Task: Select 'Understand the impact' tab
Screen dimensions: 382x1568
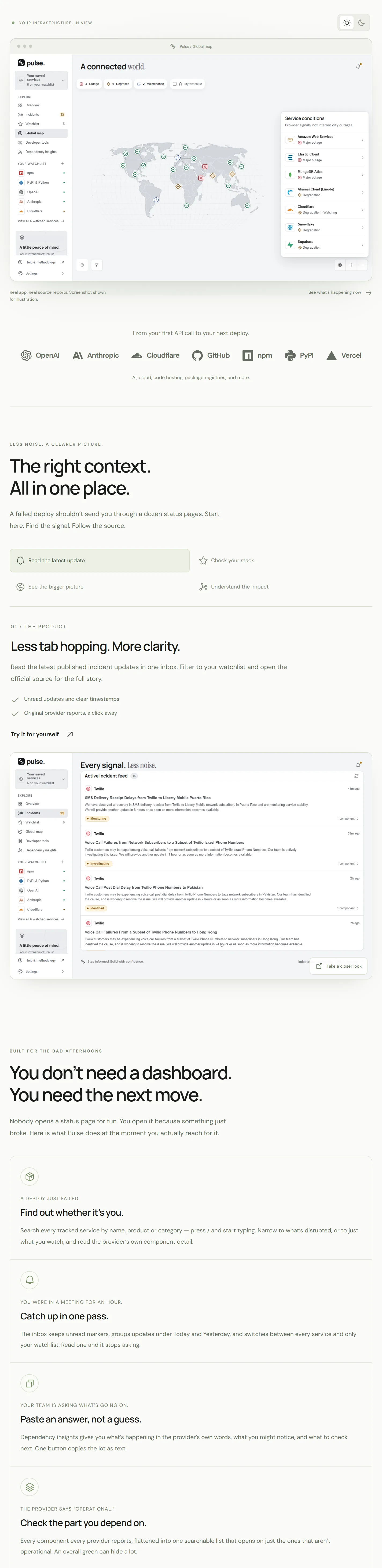Action: tap(282, 587)
